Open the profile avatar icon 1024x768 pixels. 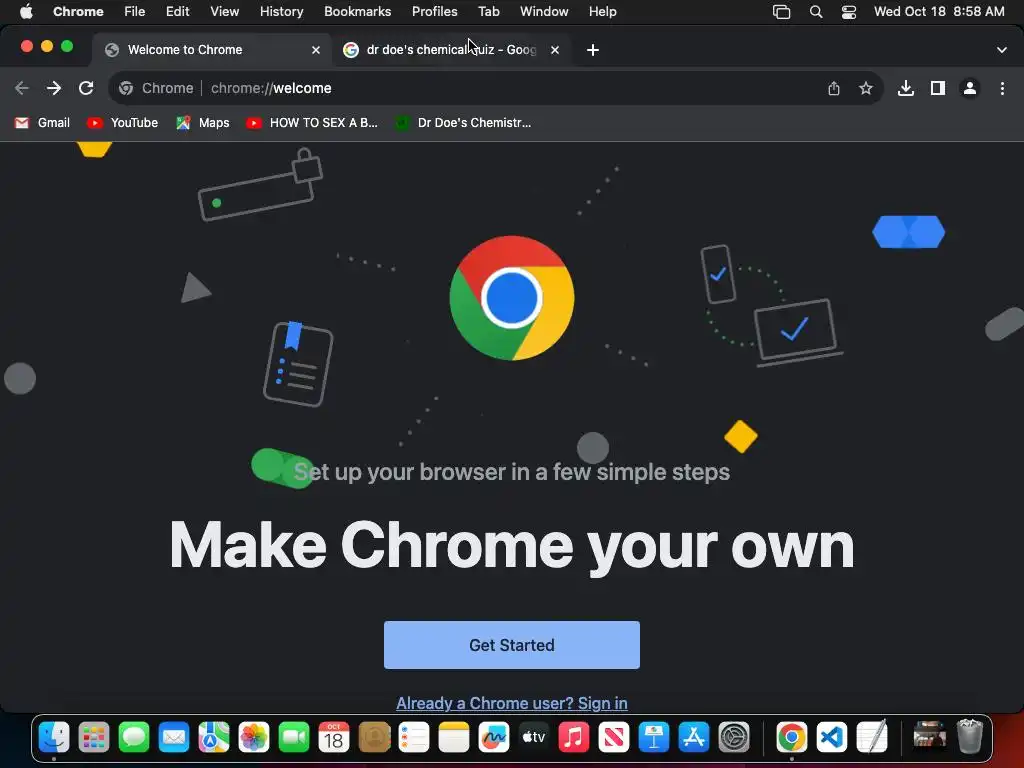pyautogui.click(x=970, y=88)
